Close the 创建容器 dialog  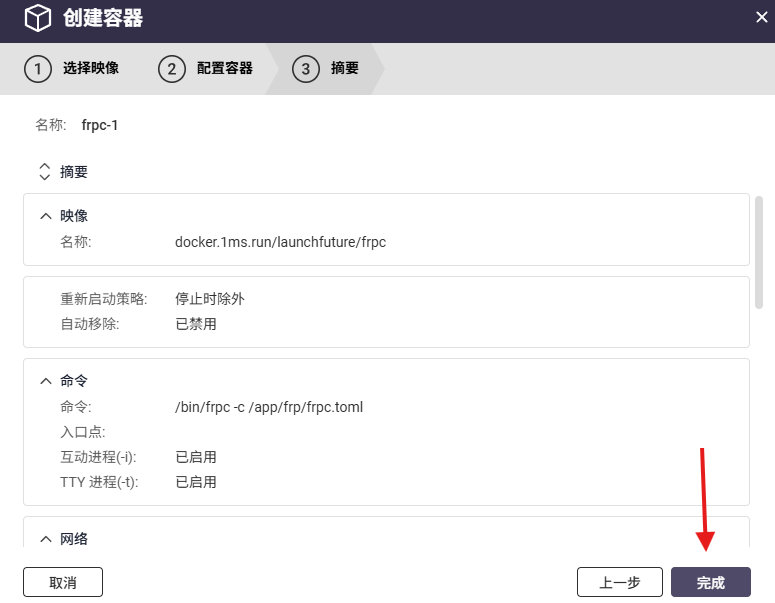click(762, 17)
